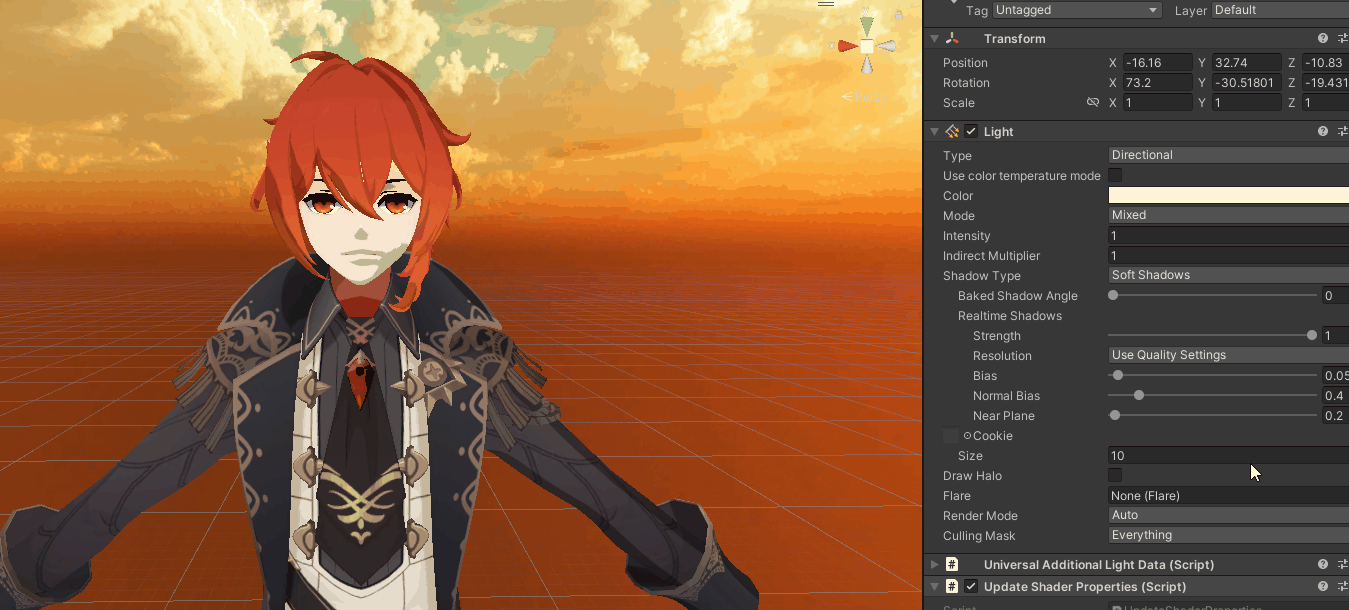This screenshot has width=1349, height=610.
Task: Click the Indirect Multiplier value field
Action: pos(1228,255)
